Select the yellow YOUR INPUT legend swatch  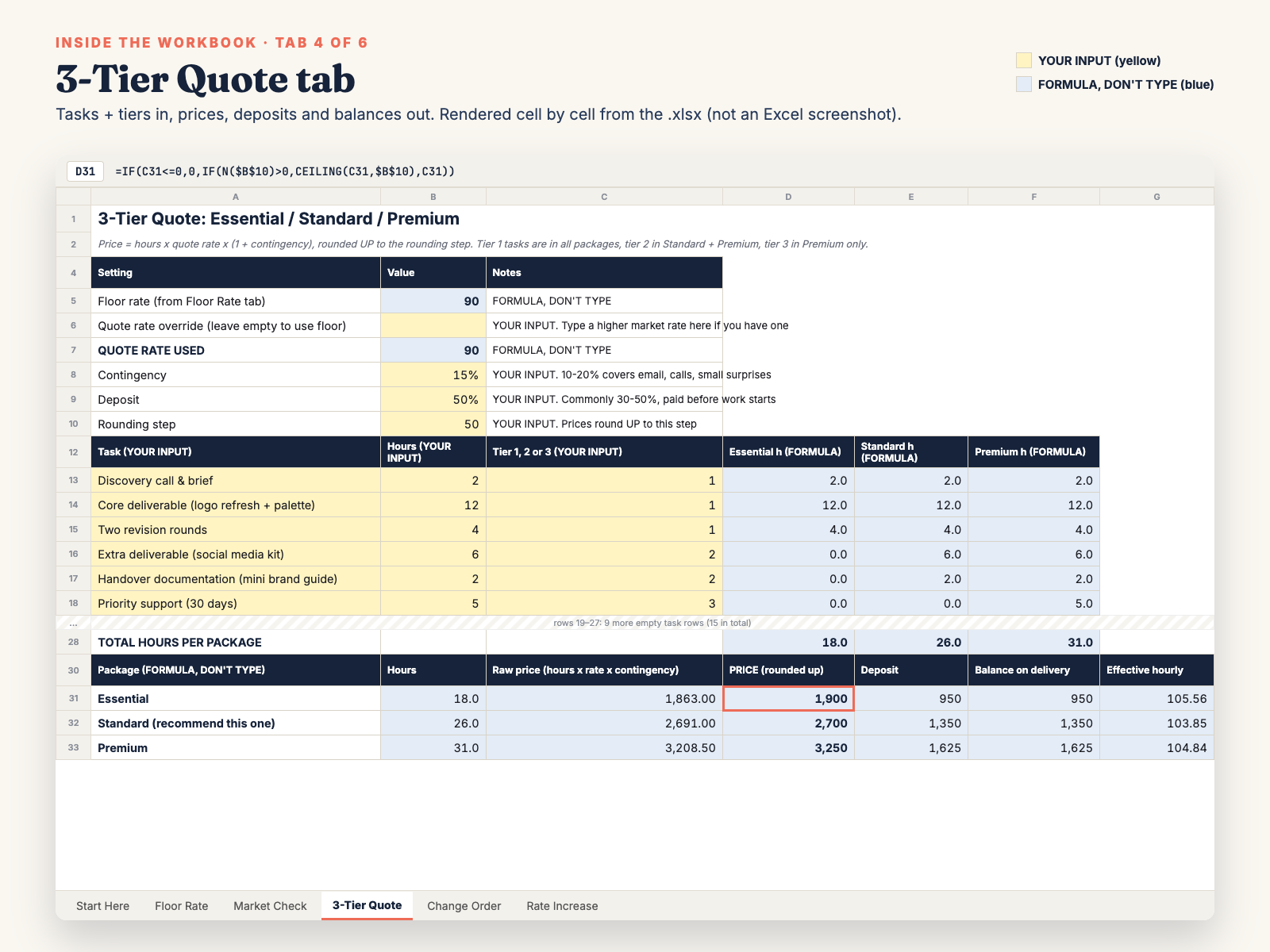1024,60
